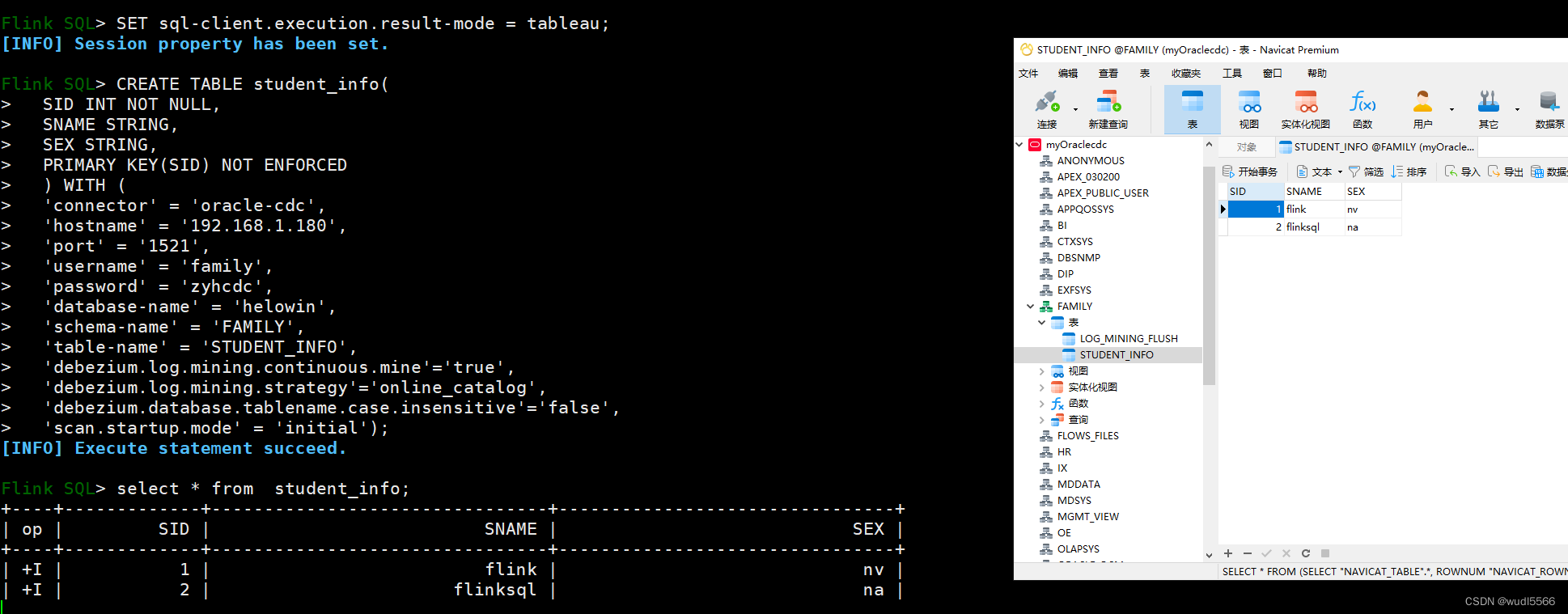The height and width of the screenshot is (614, 1568).
Task: Click the scroll-down arrow of the schema tree
Action: tap(1209, 555)
